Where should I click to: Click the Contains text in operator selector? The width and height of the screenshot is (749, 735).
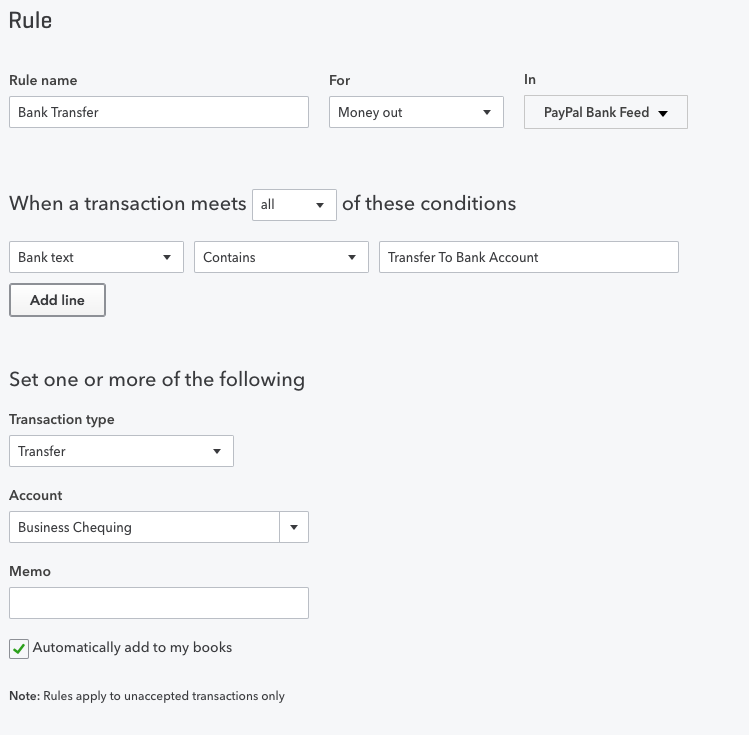pos(229,257)
